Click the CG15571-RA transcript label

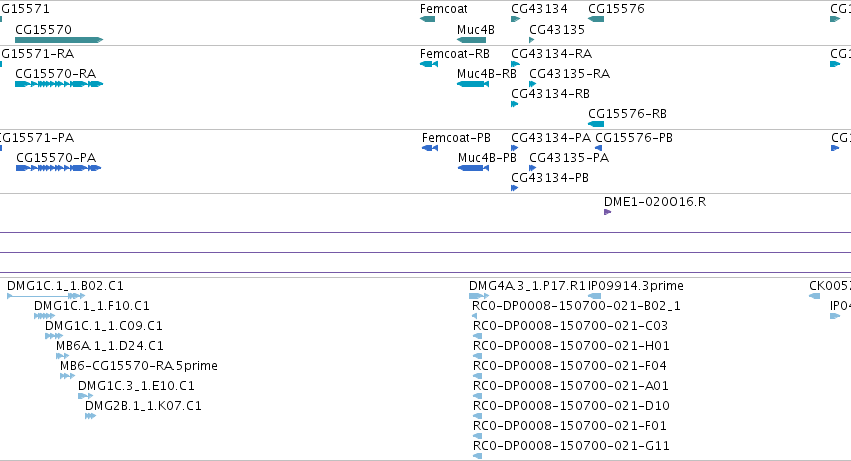(x=37, y=54)
